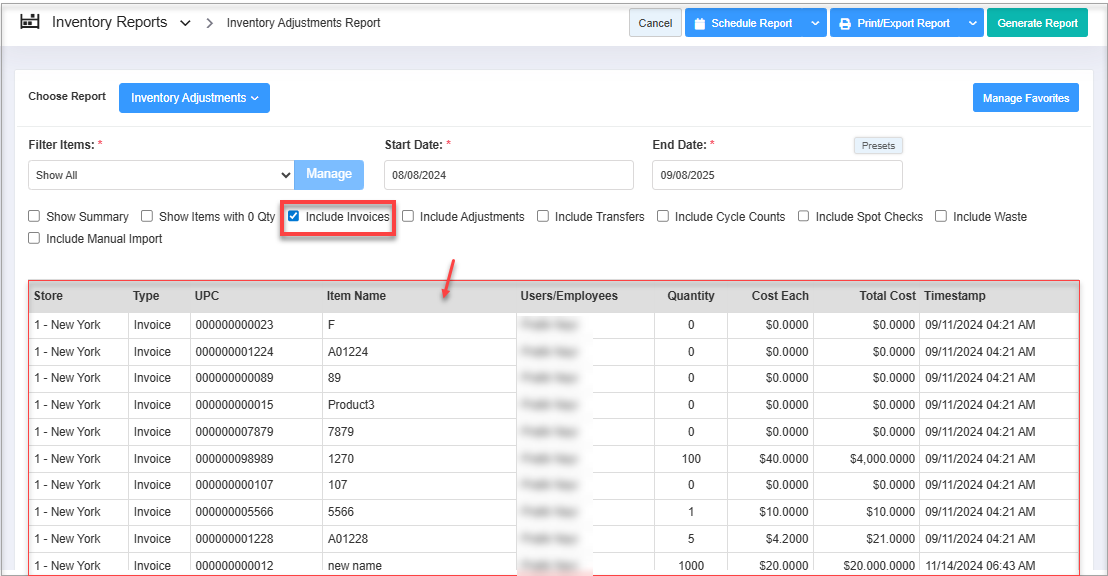Viewport: 1108px width, 576px height.
Task: Open the Schedule Report dropdown arrow
Action: [x=815, y=23]
